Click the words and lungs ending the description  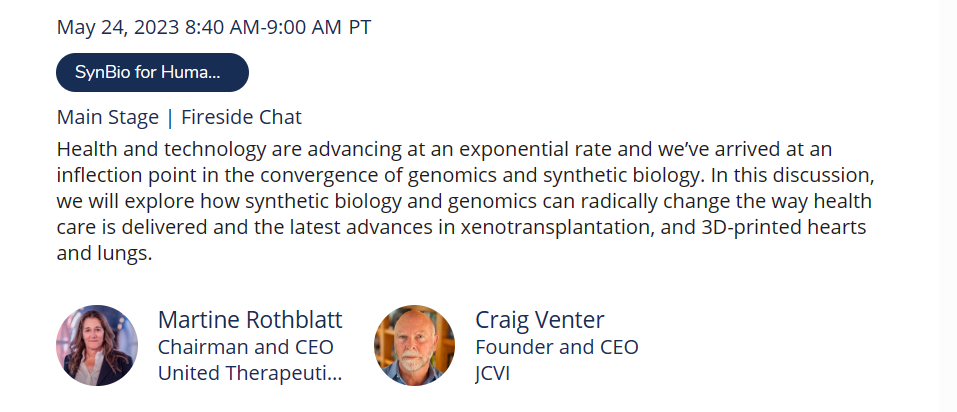point(104,253)
